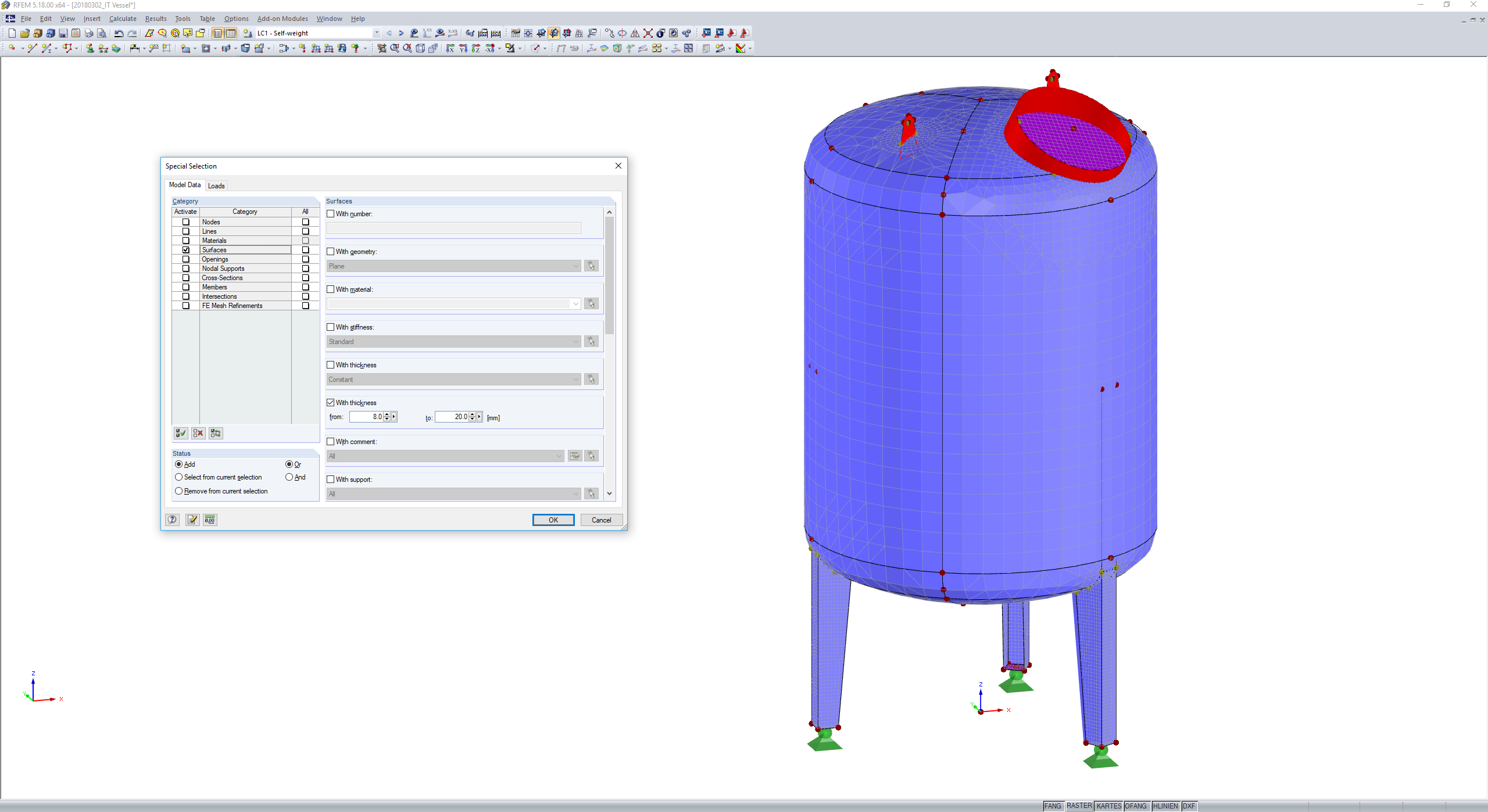
Task: Expand the With material dropdown
Action: coord(575,304)
